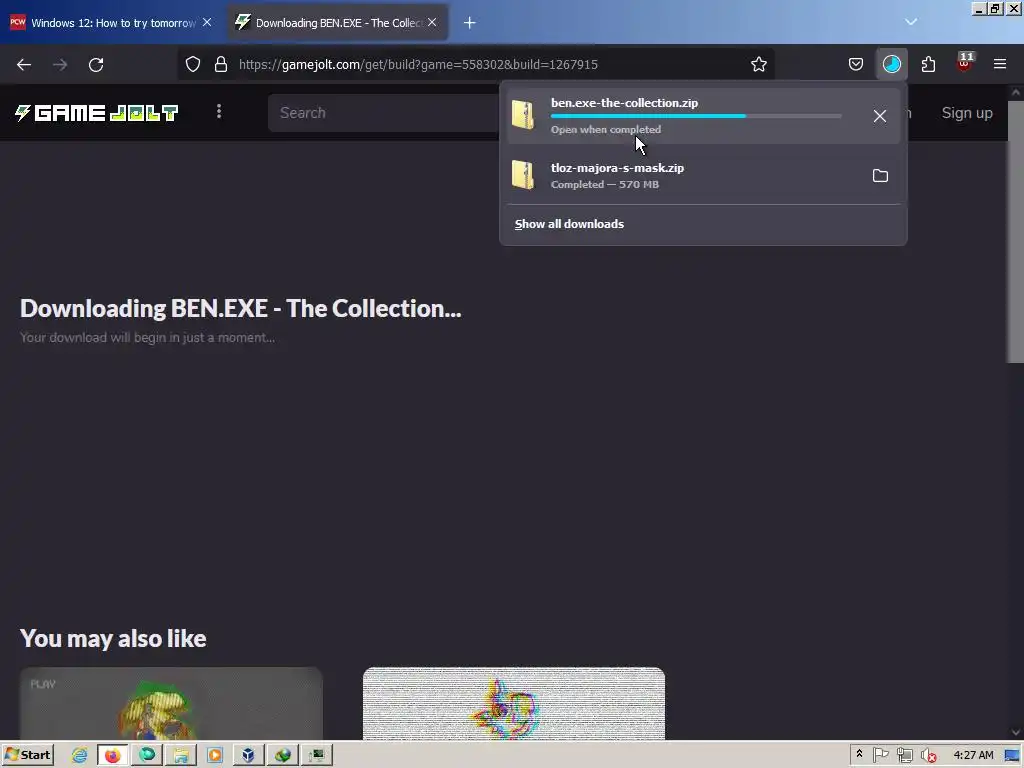Viewport: 1024px width, 768px height.
Task: Toggle the Firefox downloads panel button
Action: [891, 65]
